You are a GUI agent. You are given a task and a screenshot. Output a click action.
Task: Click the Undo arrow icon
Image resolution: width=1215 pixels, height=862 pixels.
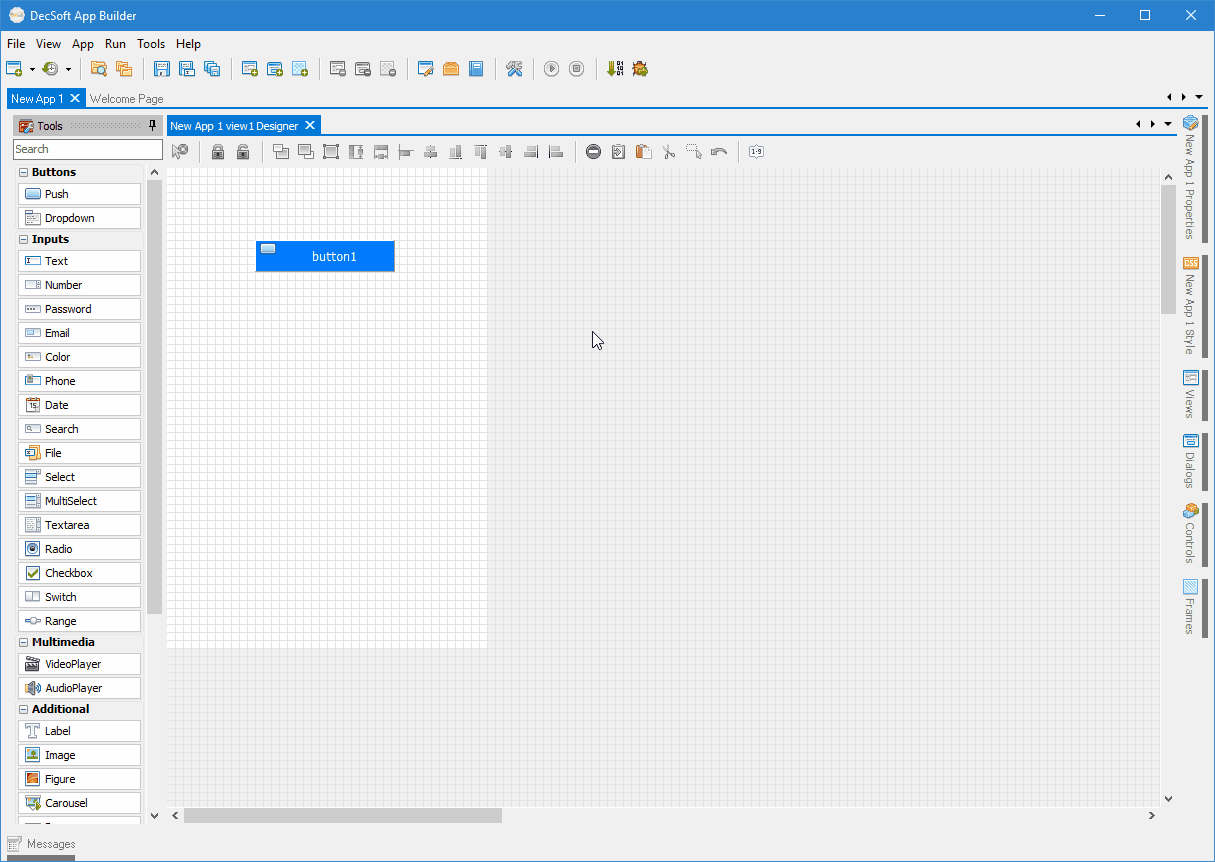pyautogui.click(x=719, y=152)
